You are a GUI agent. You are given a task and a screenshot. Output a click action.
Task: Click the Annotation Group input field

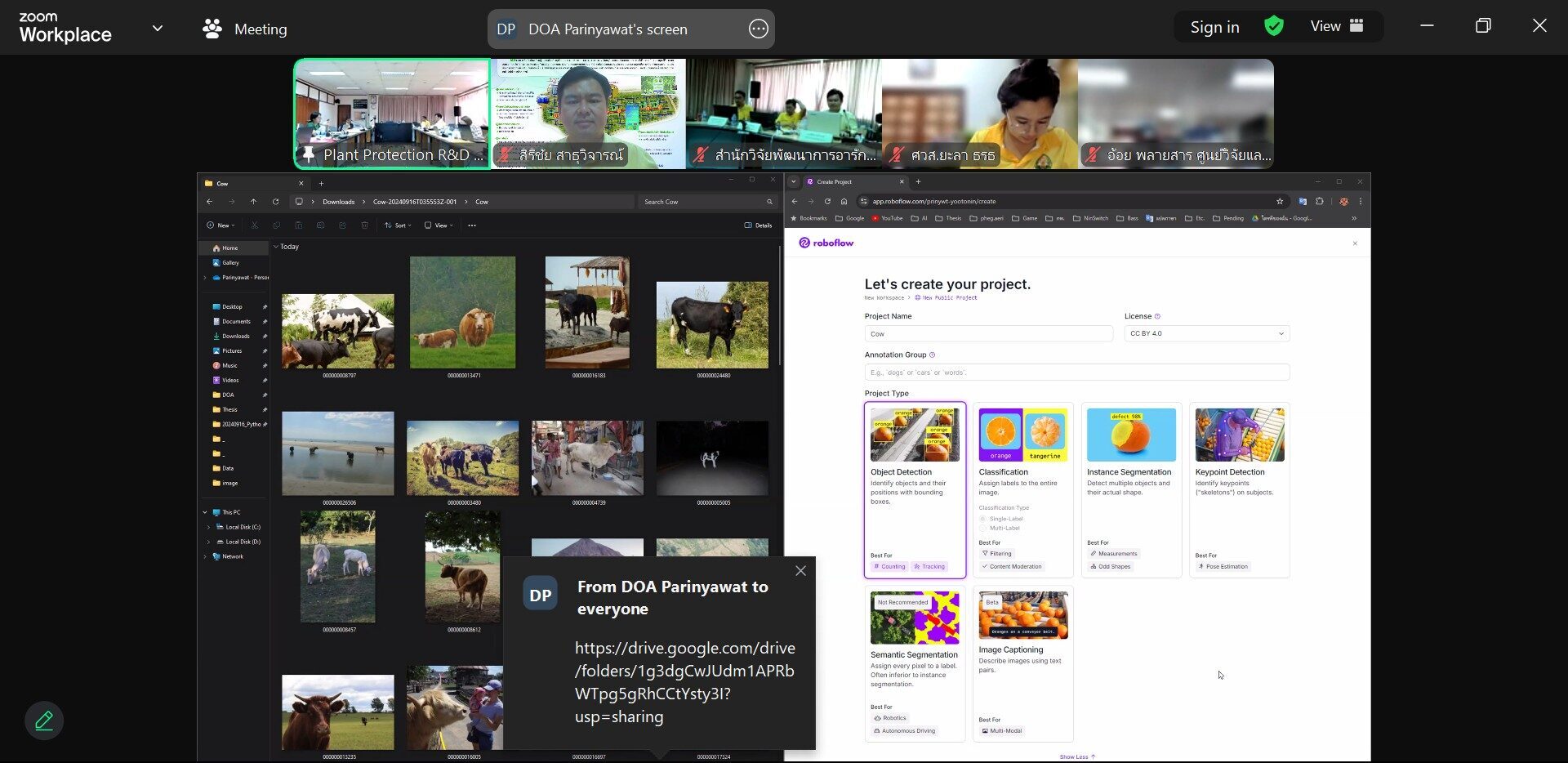tap(1077, 373)
